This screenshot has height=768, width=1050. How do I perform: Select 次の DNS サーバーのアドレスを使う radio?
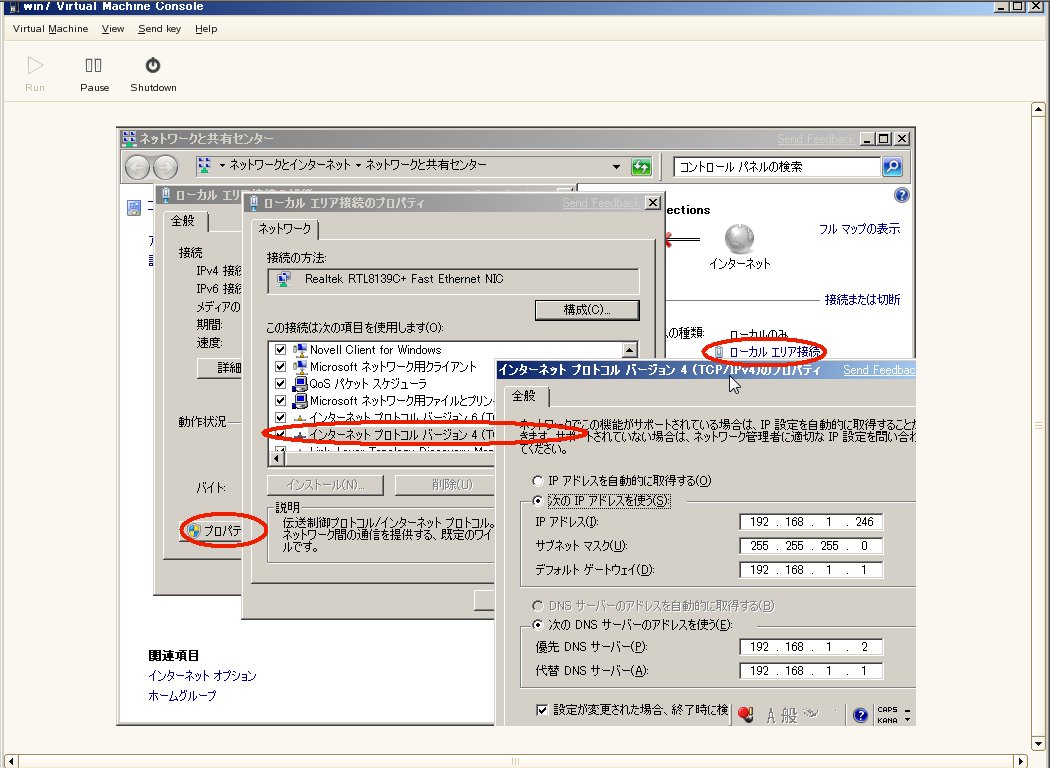[537, 625]
